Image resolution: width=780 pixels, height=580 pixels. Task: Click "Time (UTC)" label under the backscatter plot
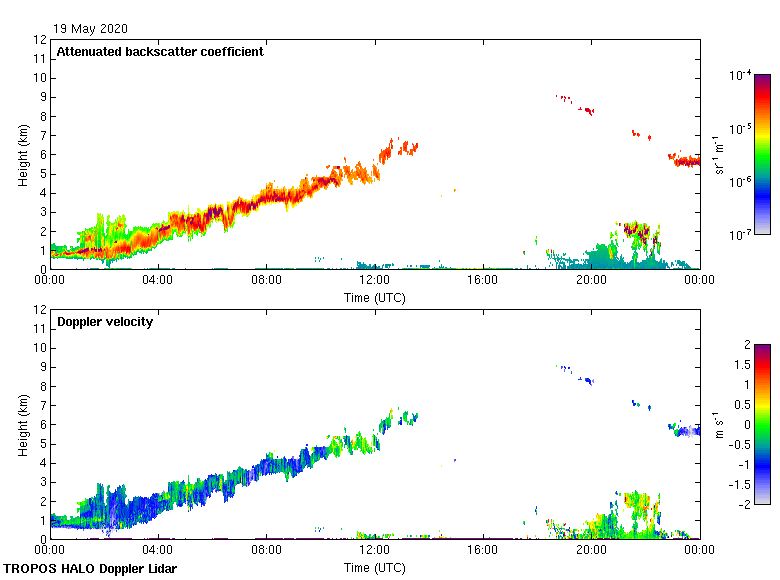(375, 298)
